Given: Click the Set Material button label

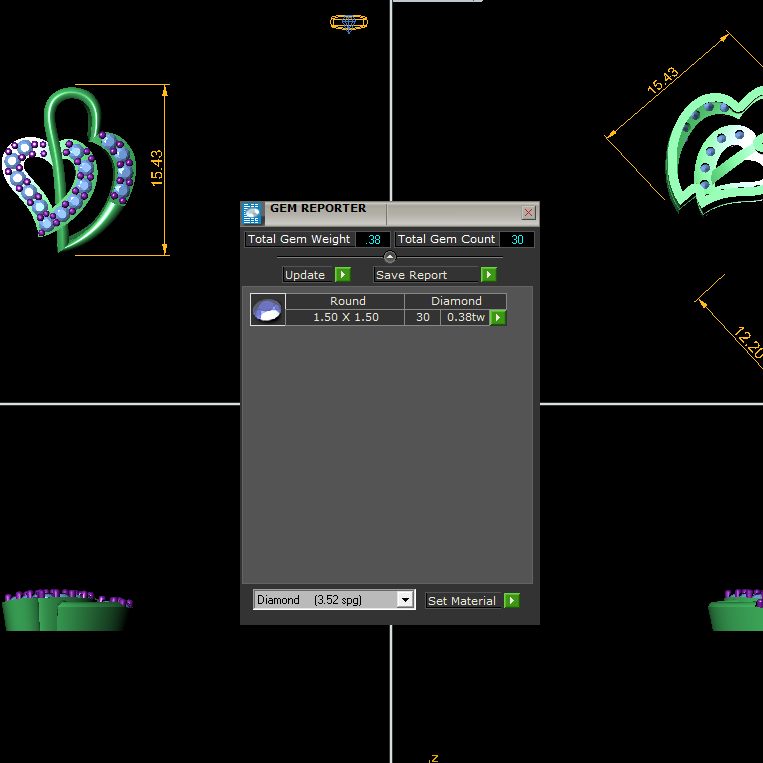Looking at the screenshot, I should tap(462, 601).
